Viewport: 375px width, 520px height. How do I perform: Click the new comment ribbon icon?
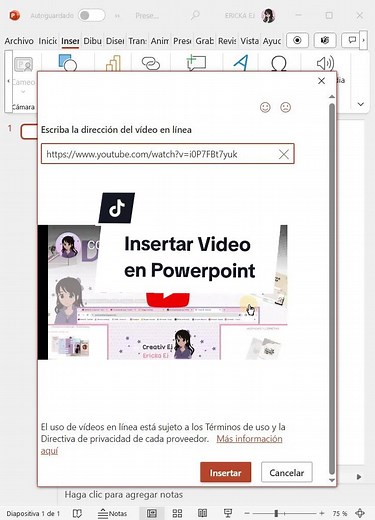196,63
